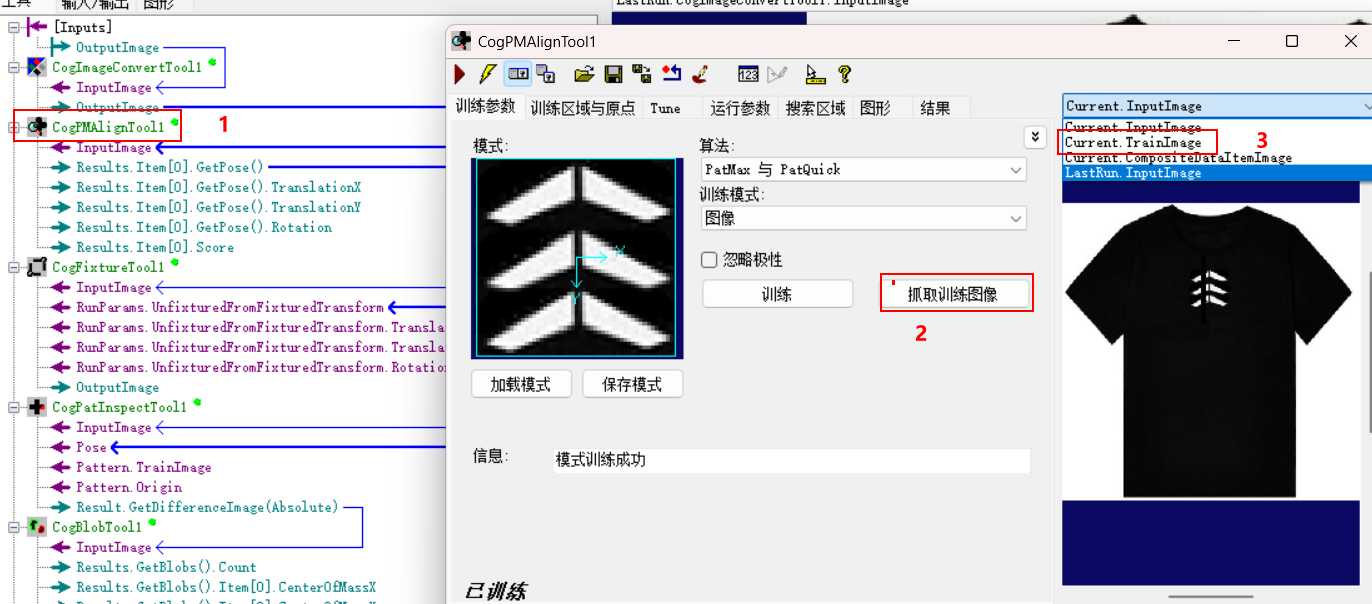The width and height of the screenshot is (1372, 604).
Task: Collapse the CogPMAlignTool1 tree node
Action: tap(13, 127)
